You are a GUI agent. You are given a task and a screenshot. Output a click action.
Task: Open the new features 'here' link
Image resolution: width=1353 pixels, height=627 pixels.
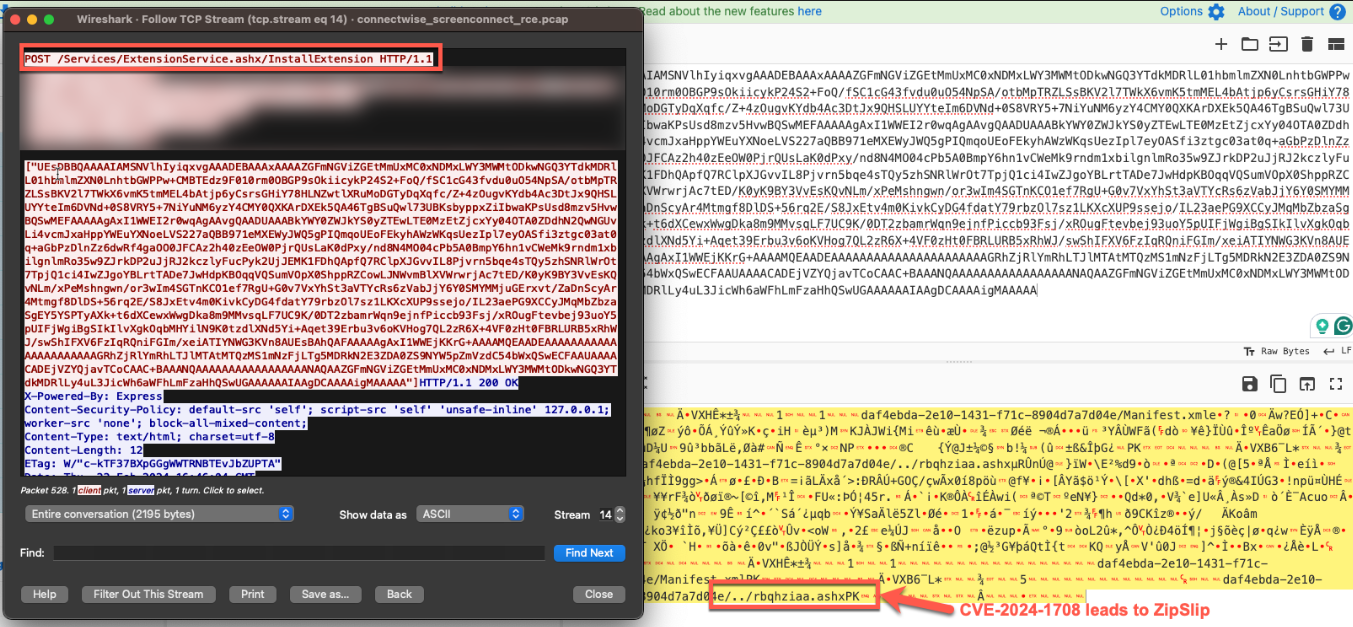810,12
